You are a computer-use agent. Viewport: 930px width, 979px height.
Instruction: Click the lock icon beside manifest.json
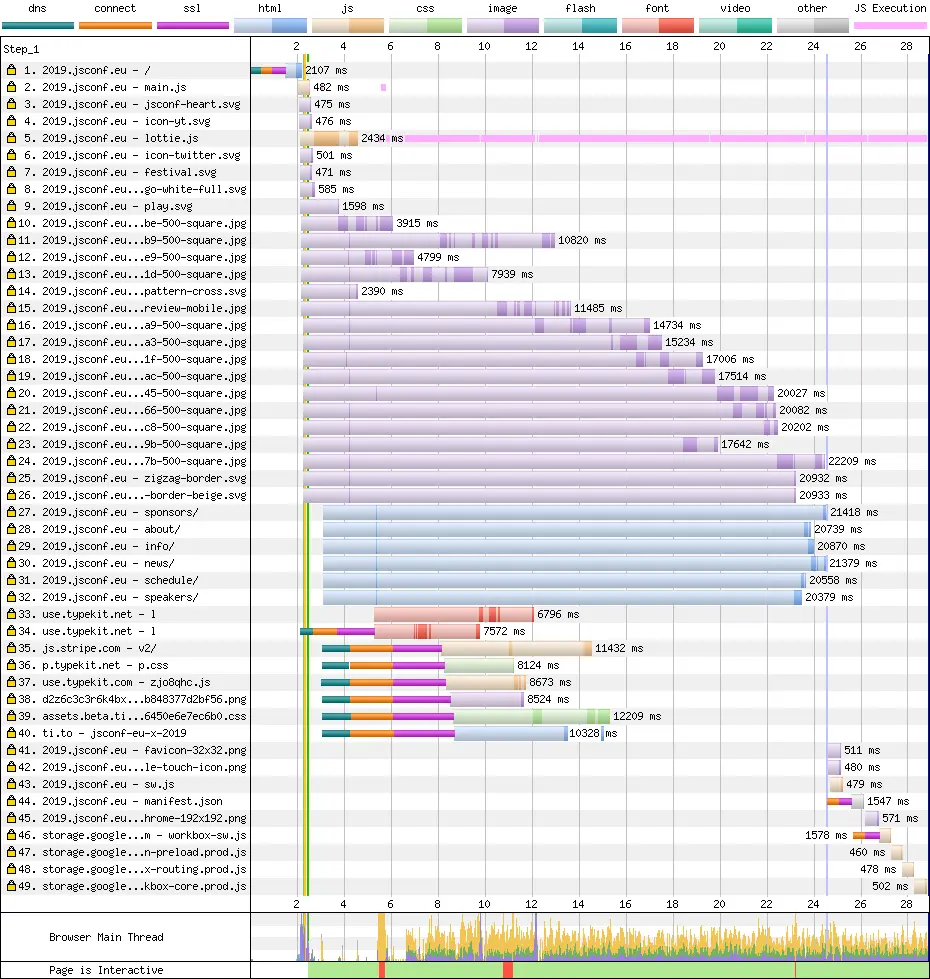tap(9, 801)
